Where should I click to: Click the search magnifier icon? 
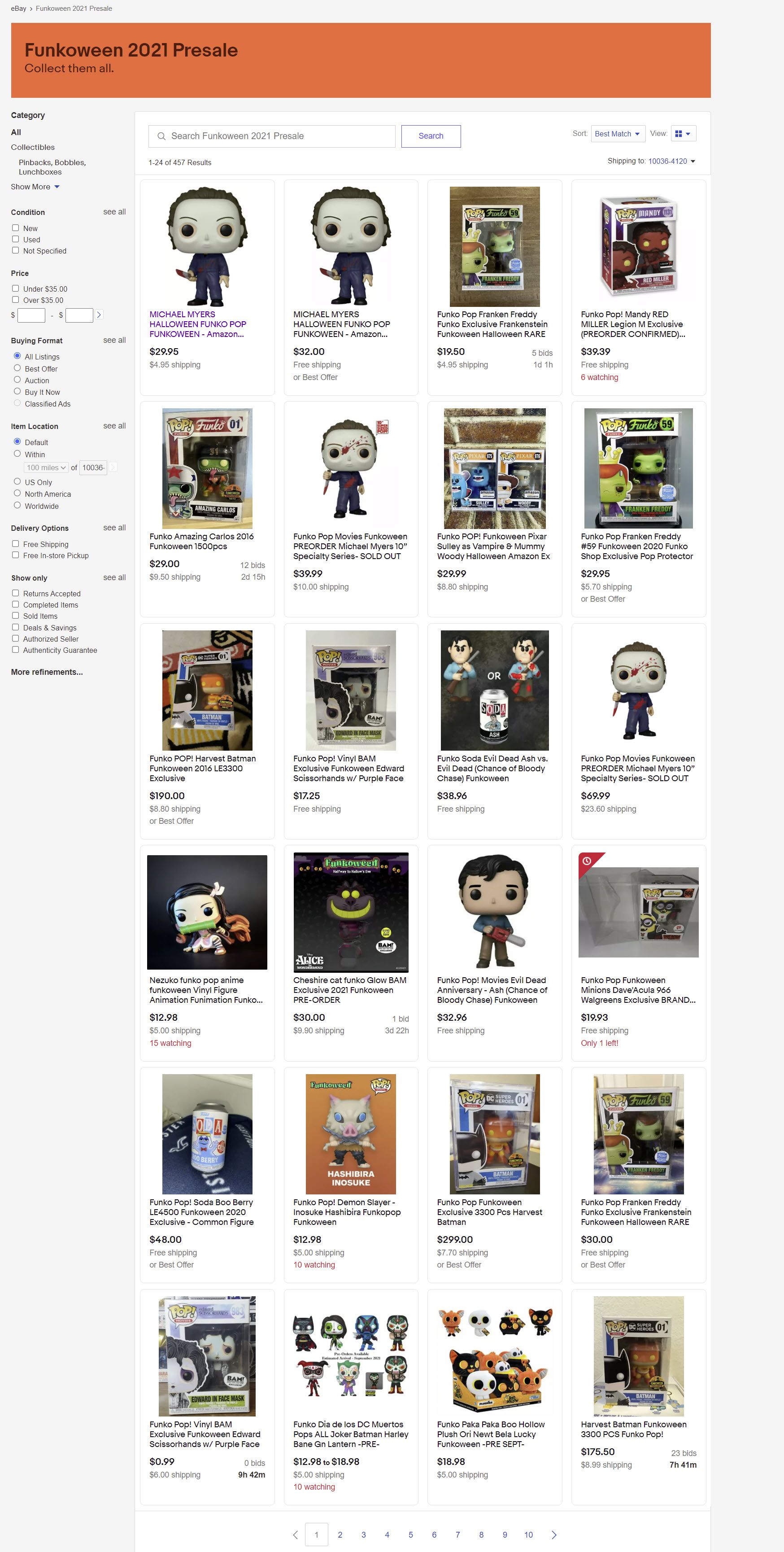pos(161,136)
